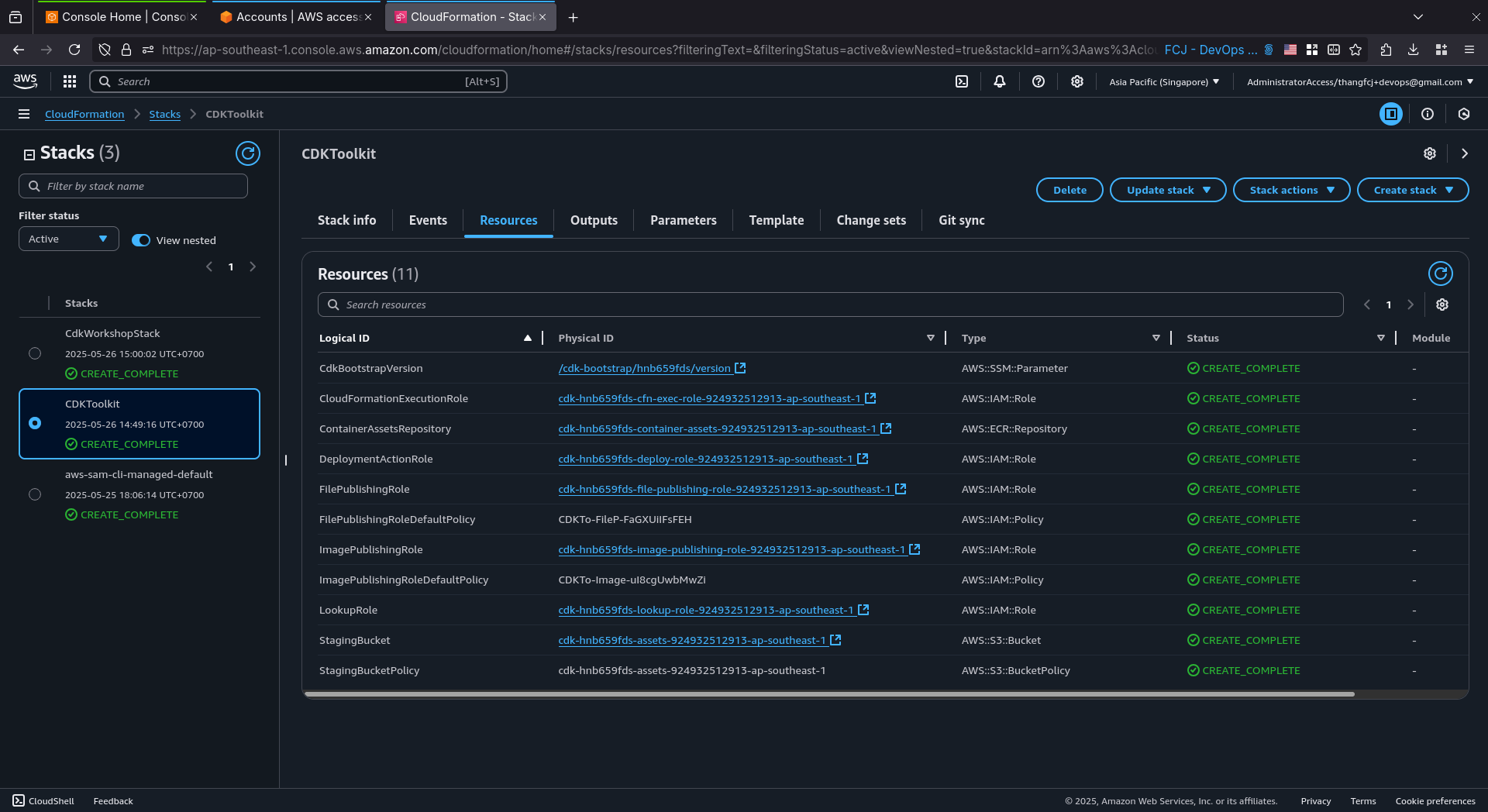Select CDKToolkit stack radio button
1488x812 pixels.
tap(35, 423)
